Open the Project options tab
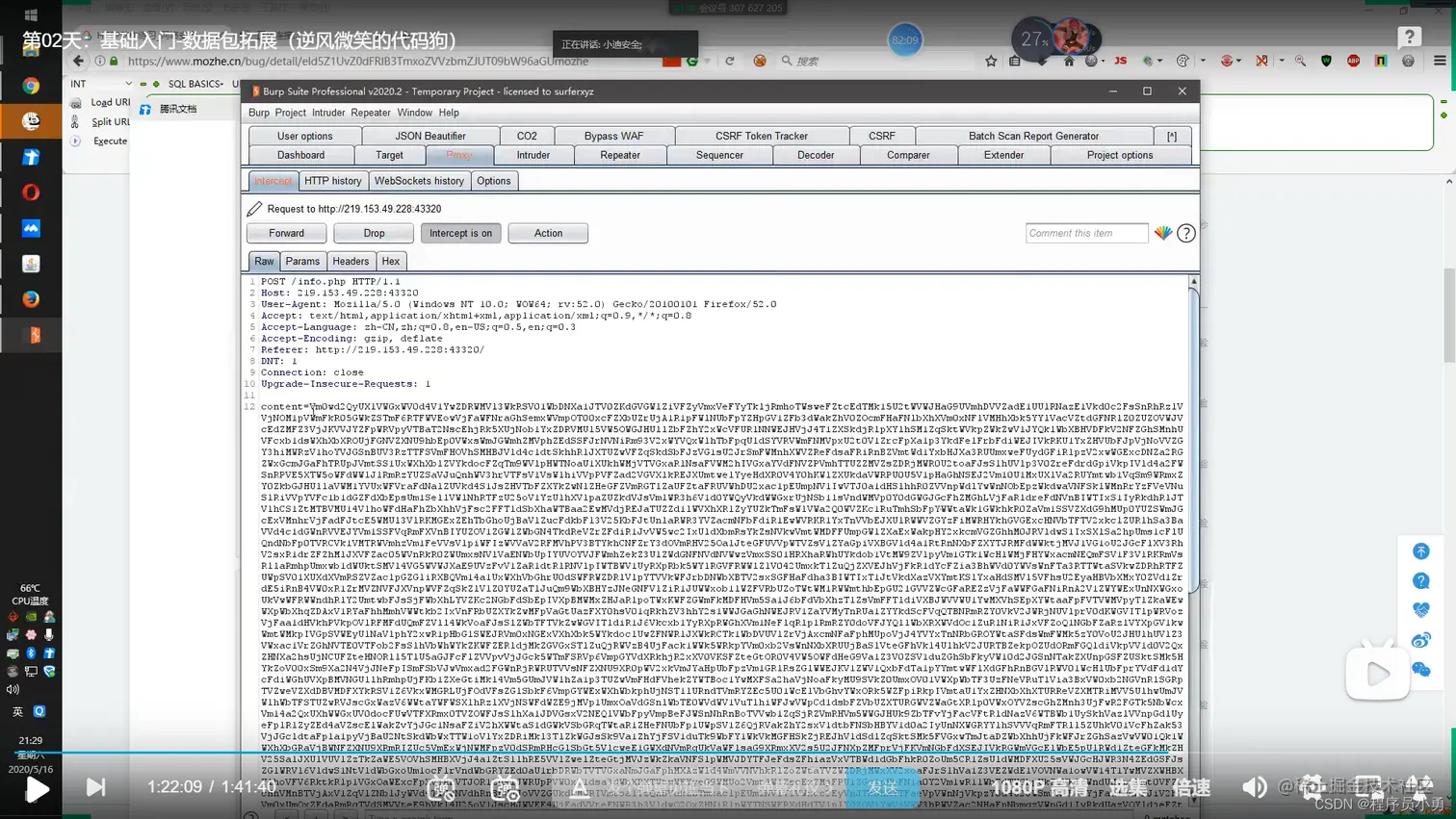 pyautogui.click(x=1119, y=155)
